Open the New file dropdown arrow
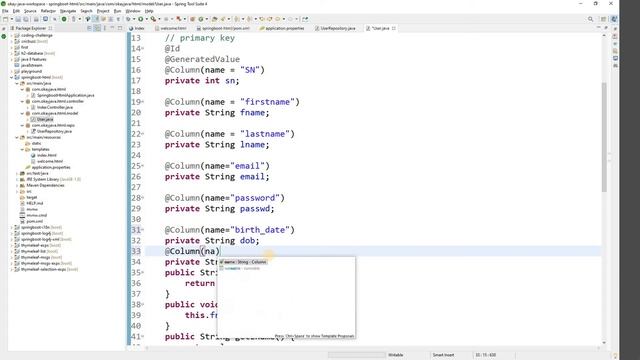Viewport: 640px width, 360px height. click(11, 19)
